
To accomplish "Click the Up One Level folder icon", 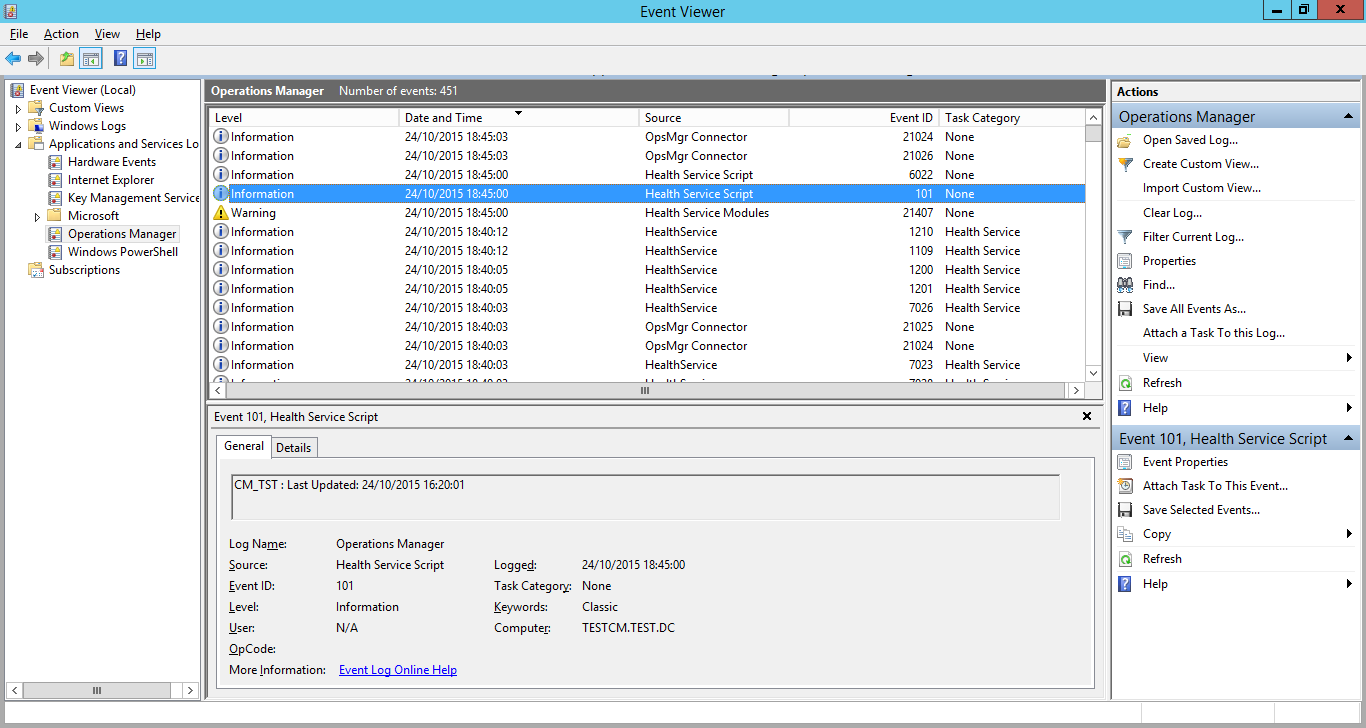I will click(66, 59).
